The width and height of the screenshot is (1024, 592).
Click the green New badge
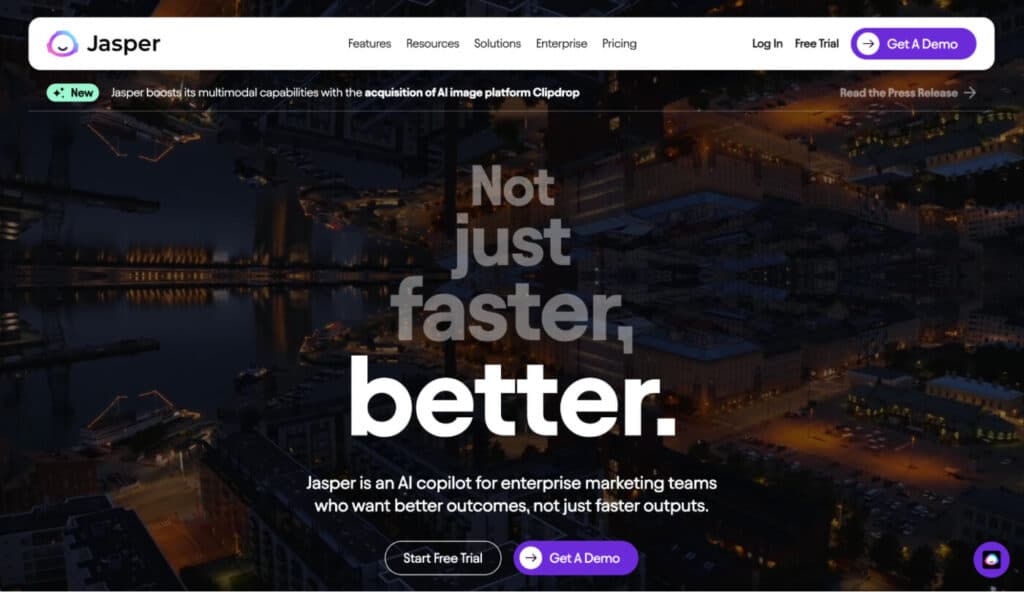pyautogui.click(x=72, y=93)
